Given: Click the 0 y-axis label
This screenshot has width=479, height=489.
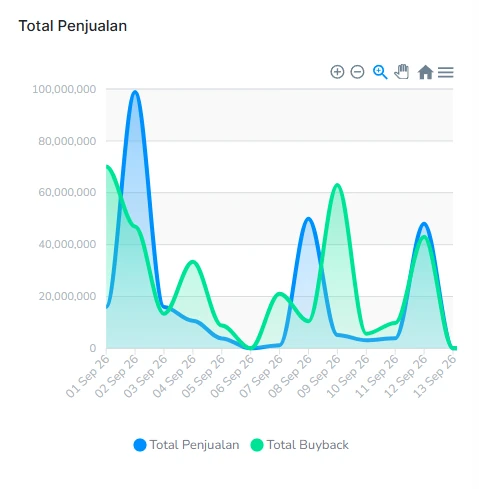Looking at the screenshot, I should [93, 348].
